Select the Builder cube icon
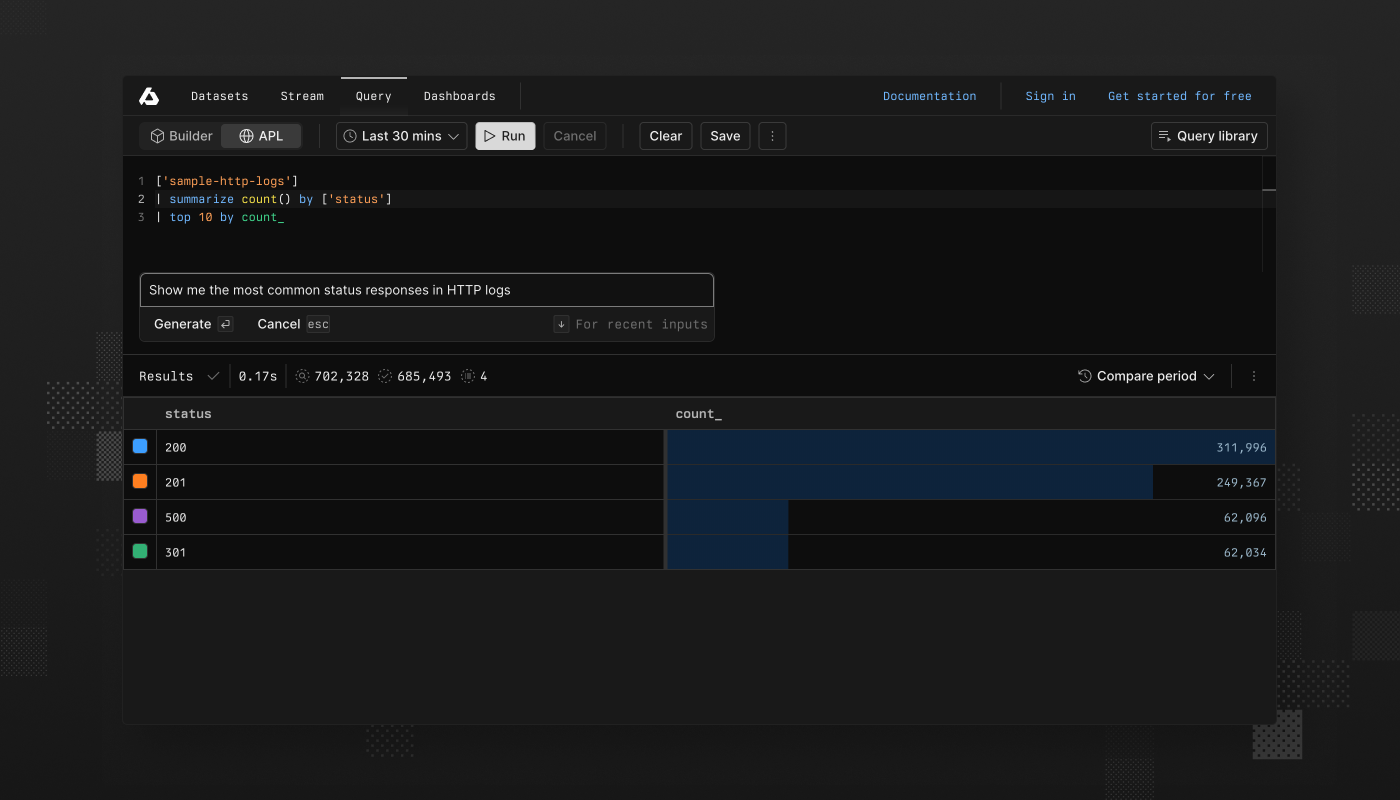1400x800 pixels. point(158,136)
